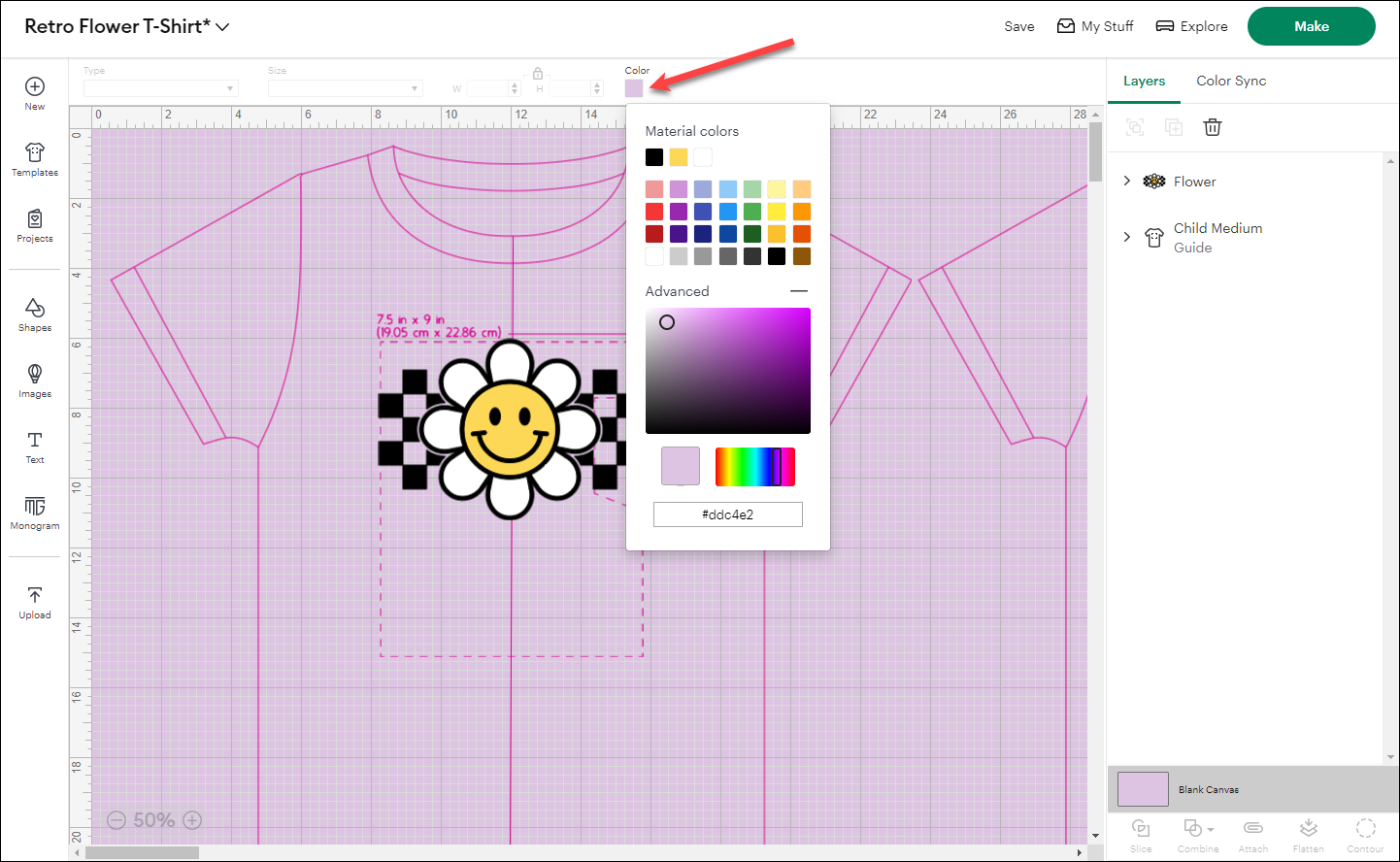
Task: Pick the orange palette swatch
Action: pyautogui.click(x=802, y=212)
